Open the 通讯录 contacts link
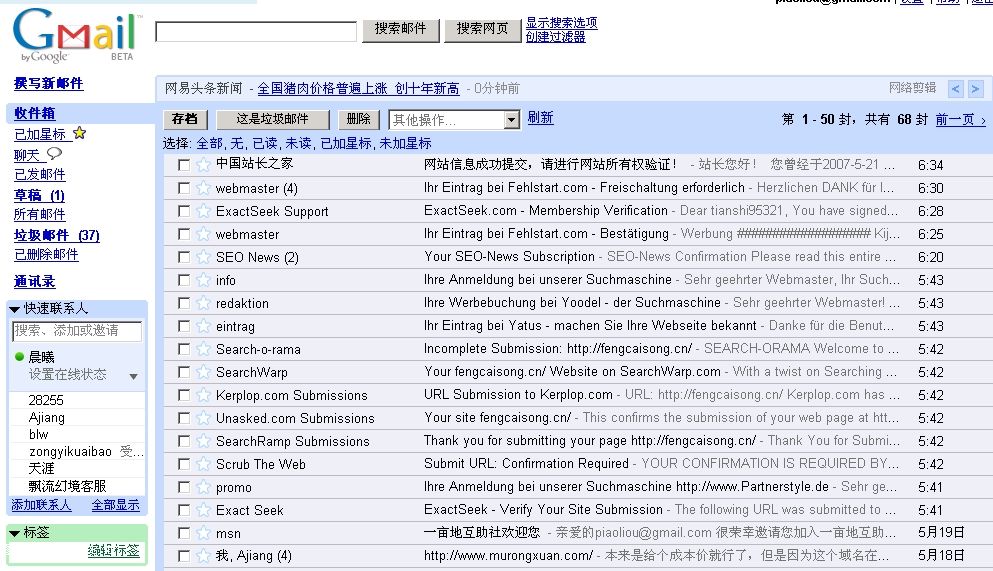 point(35,282)
